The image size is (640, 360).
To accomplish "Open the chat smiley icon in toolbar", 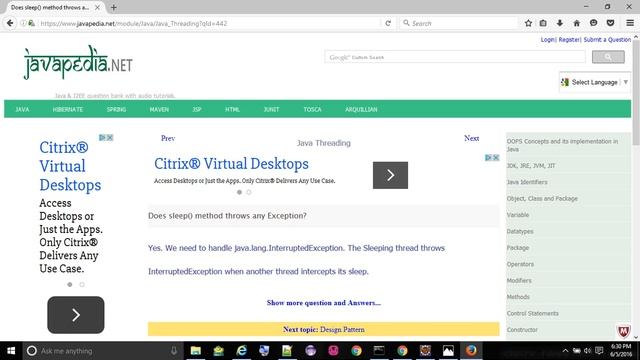I will pyautogui.click(x=593, y=23).
